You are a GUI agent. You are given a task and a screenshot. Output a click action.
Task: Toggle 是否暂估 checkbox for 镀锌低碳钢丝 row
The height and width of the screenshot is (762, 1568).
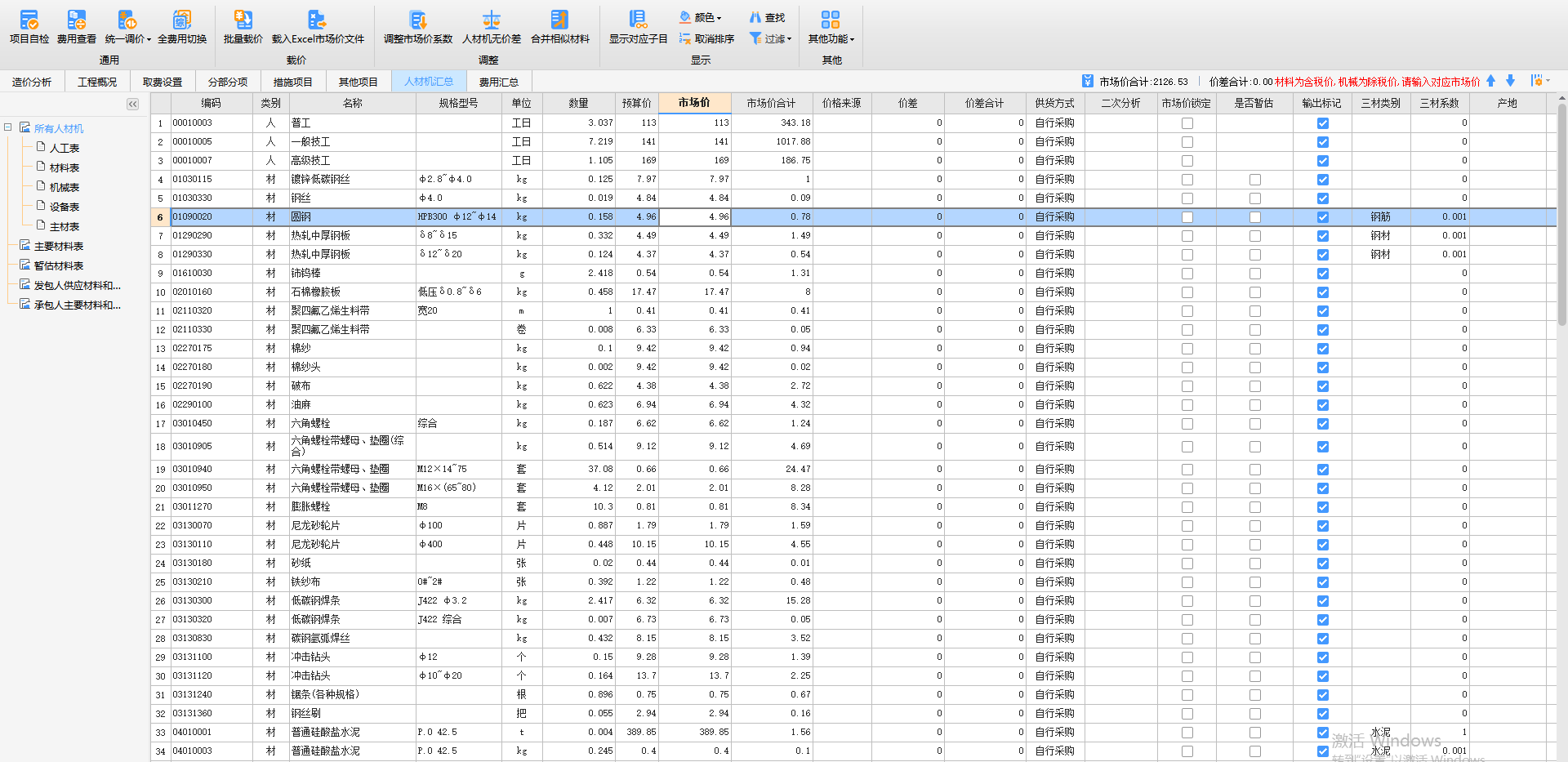tap(1255, 180)
